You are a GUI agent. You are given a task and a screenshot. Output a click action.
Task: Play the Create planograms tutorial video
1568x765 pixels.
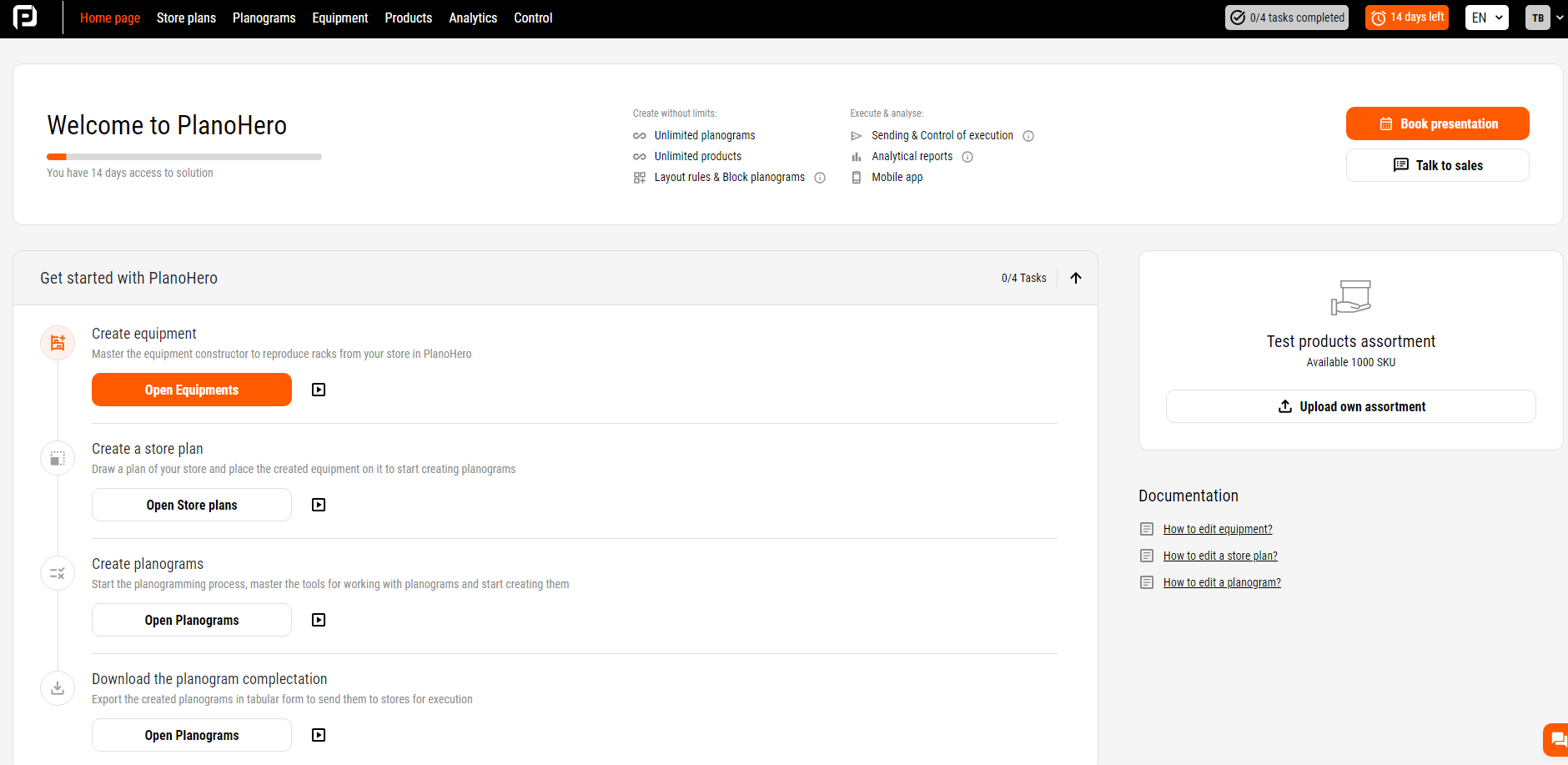[x=319, y=620]
